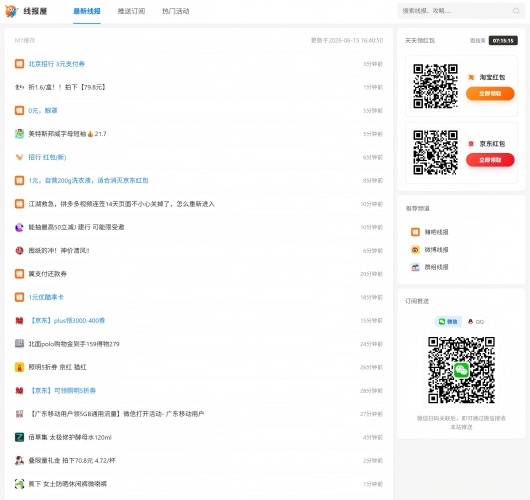Click the 群组线报 group icon
The height and width of the screenshot is (500, 530).
pos(415,267)
